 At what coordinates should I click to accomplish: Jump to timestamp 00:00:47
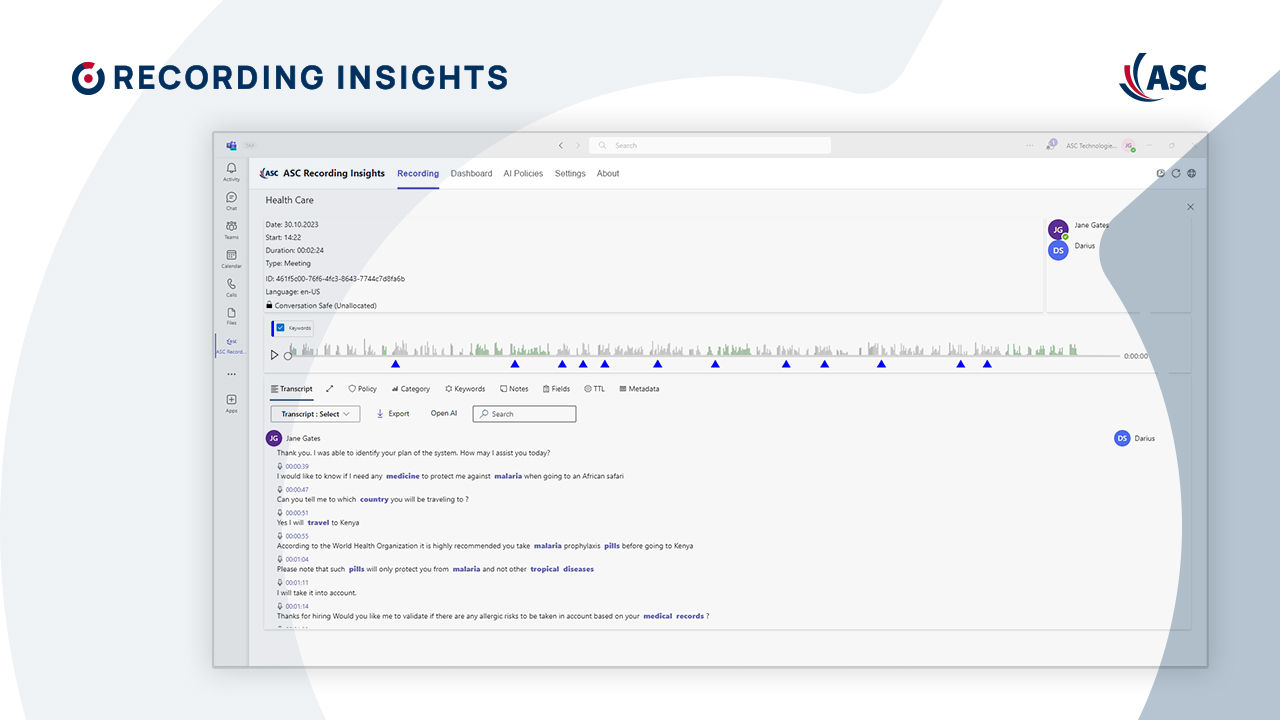pyautogui.click(x=297, y=490)
